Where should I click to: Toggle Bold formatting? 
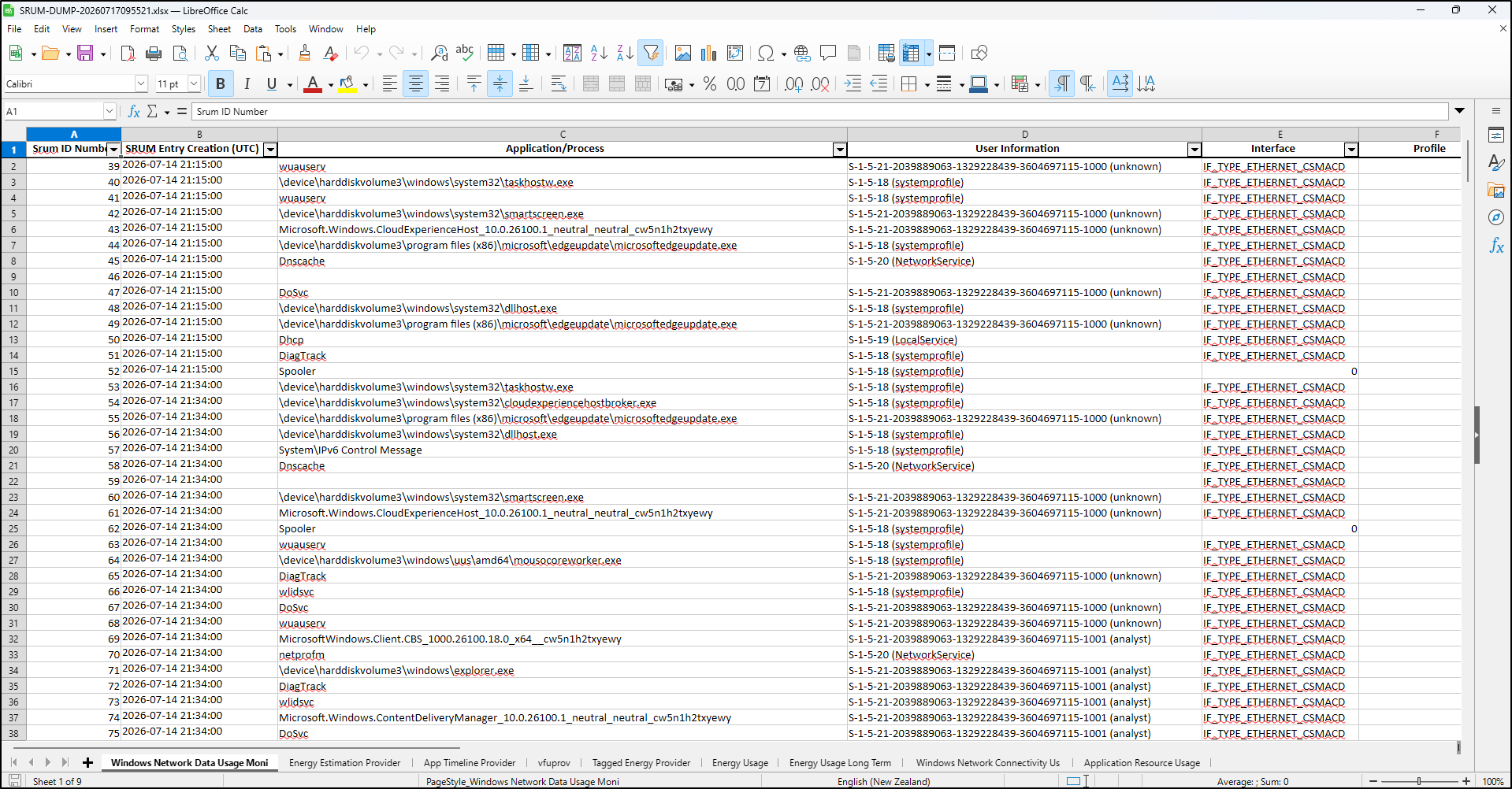pyautogui.click(x=221, y=84)
